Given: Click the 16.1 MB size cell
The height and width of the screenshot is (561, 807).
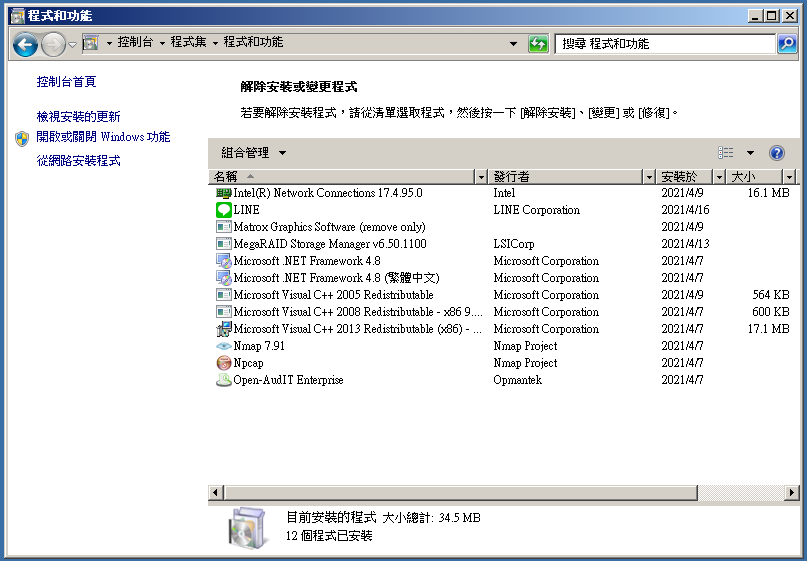Looking at the screenshot, I should 768,193.
